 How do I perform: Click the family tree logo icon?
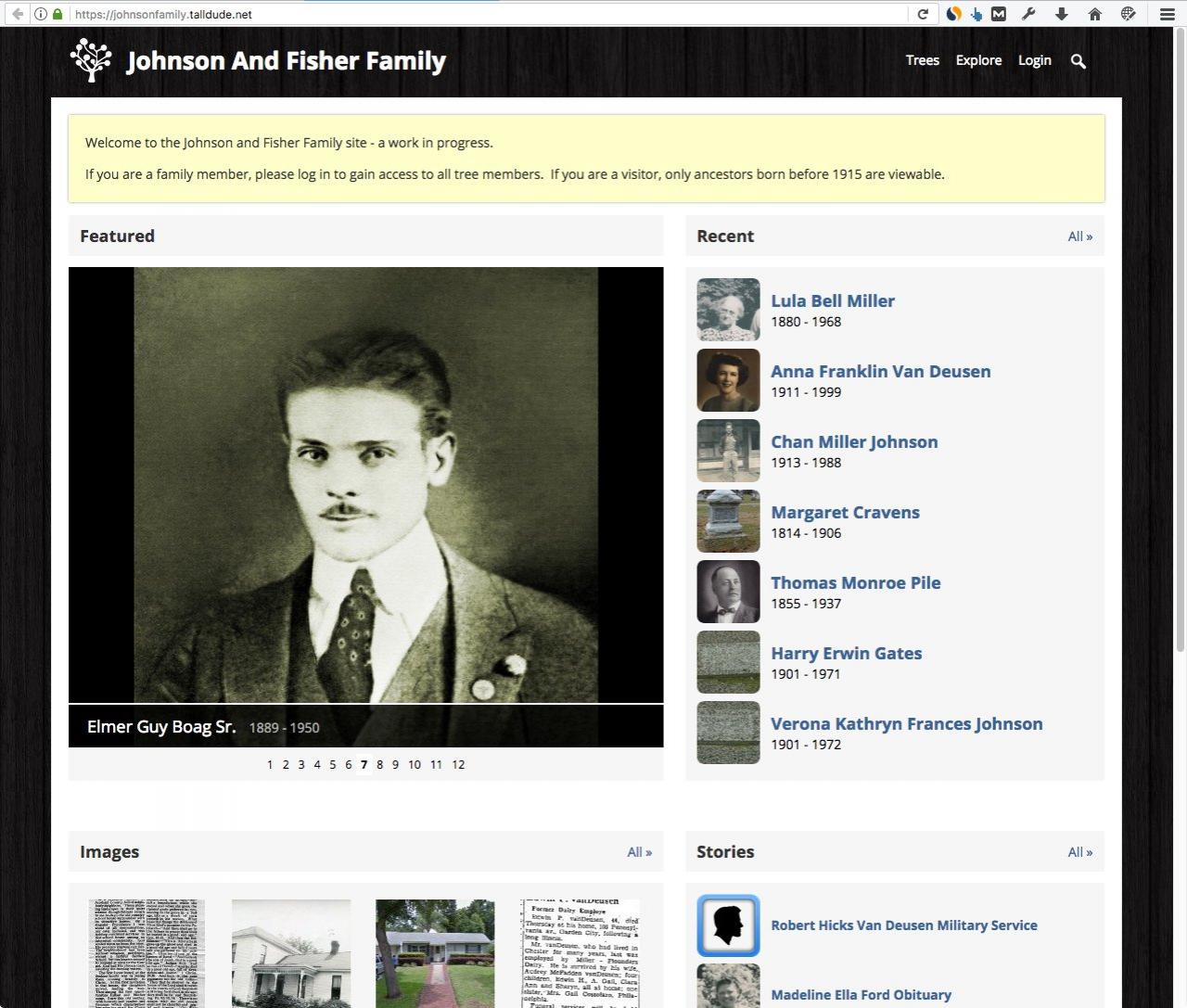pos(90,60)
